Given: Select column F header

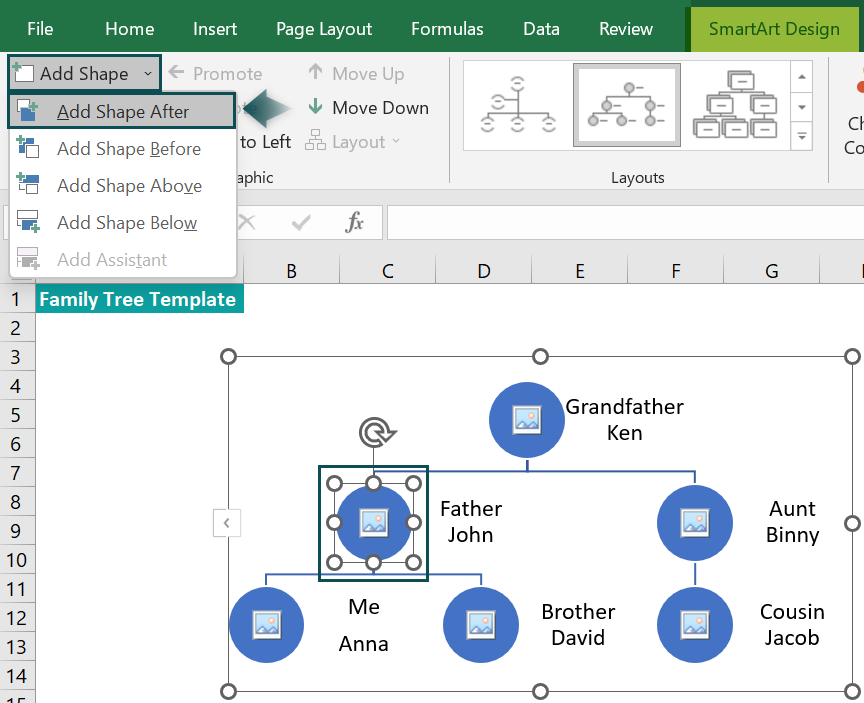Looking at the screenshot, I should coord(676,271).
